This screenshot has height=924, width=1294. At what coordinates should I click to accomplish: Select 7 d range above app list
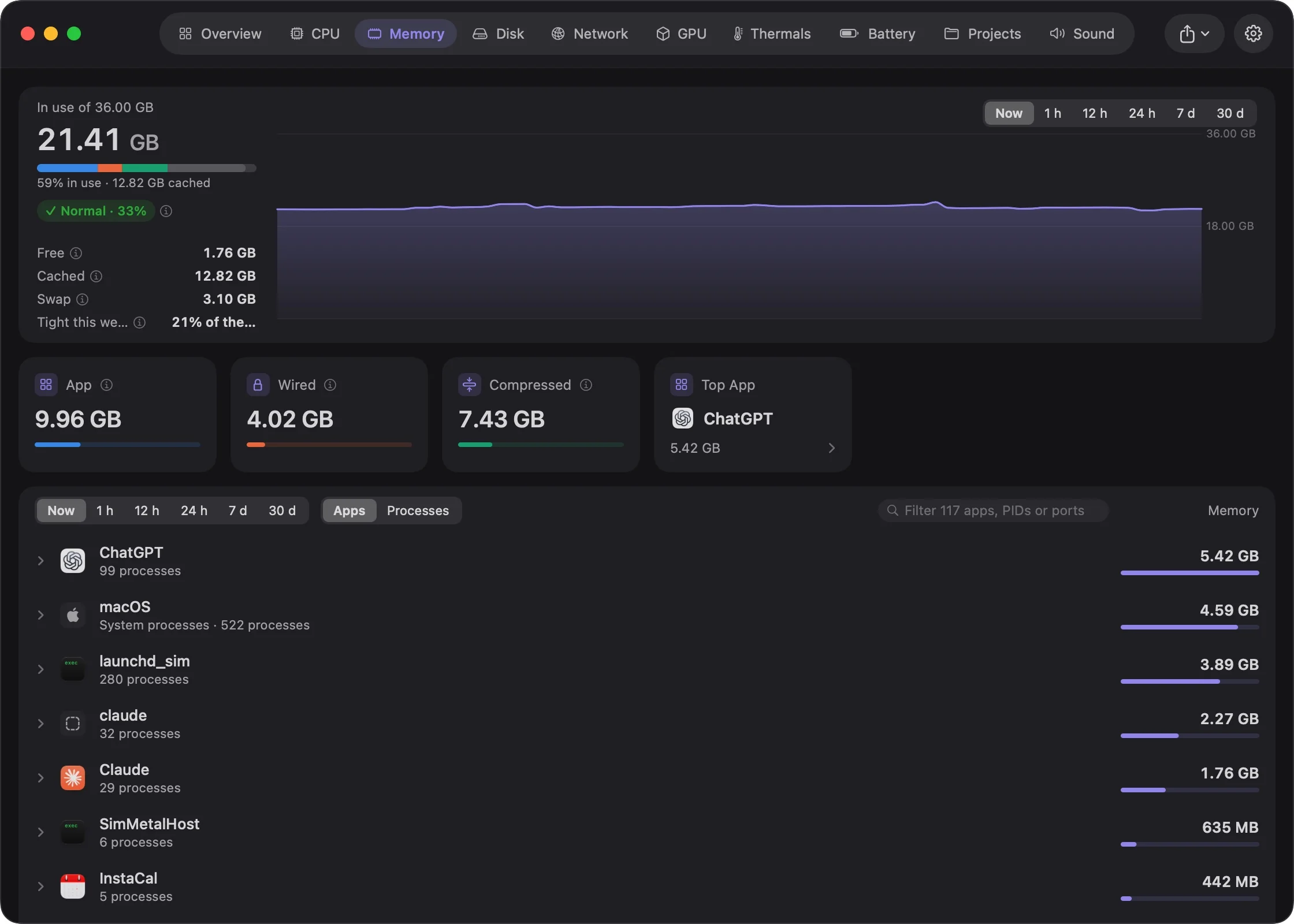237,511
